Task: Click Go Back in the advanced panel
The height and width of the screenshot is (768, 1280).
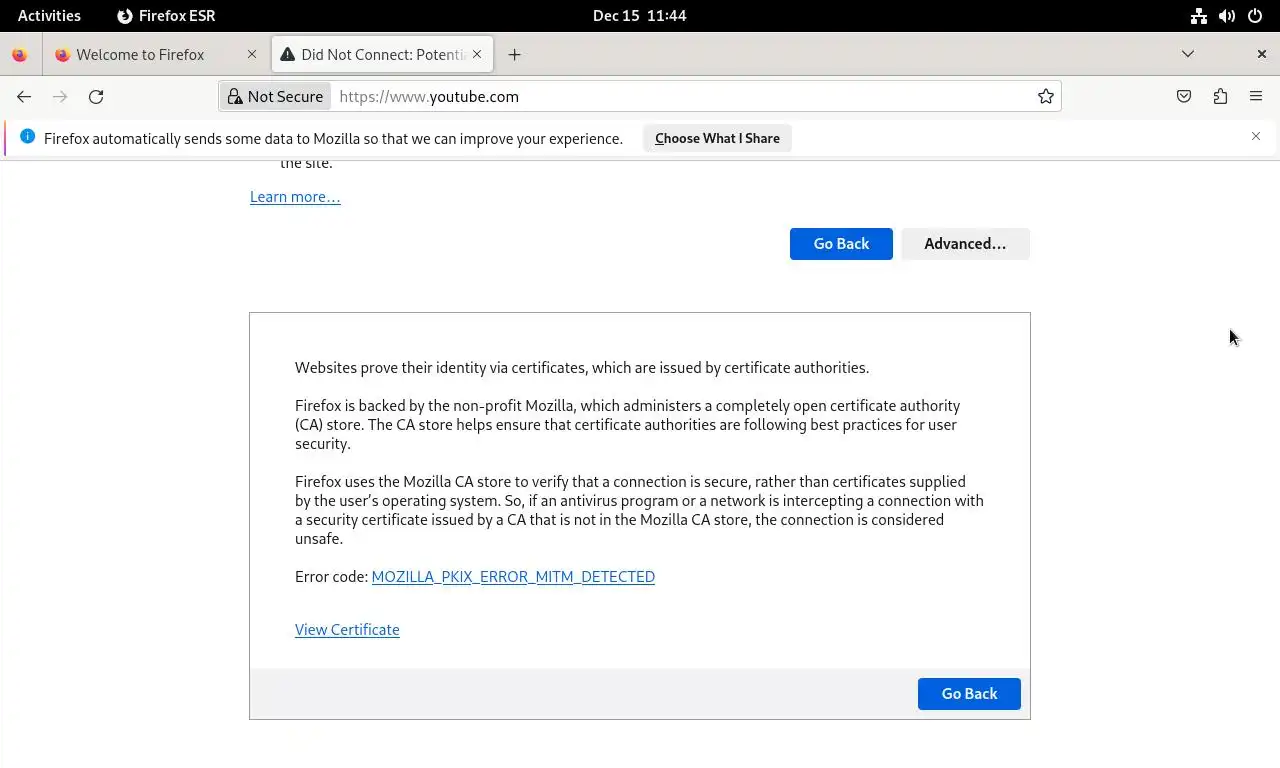Action: [x=969, y=694]
